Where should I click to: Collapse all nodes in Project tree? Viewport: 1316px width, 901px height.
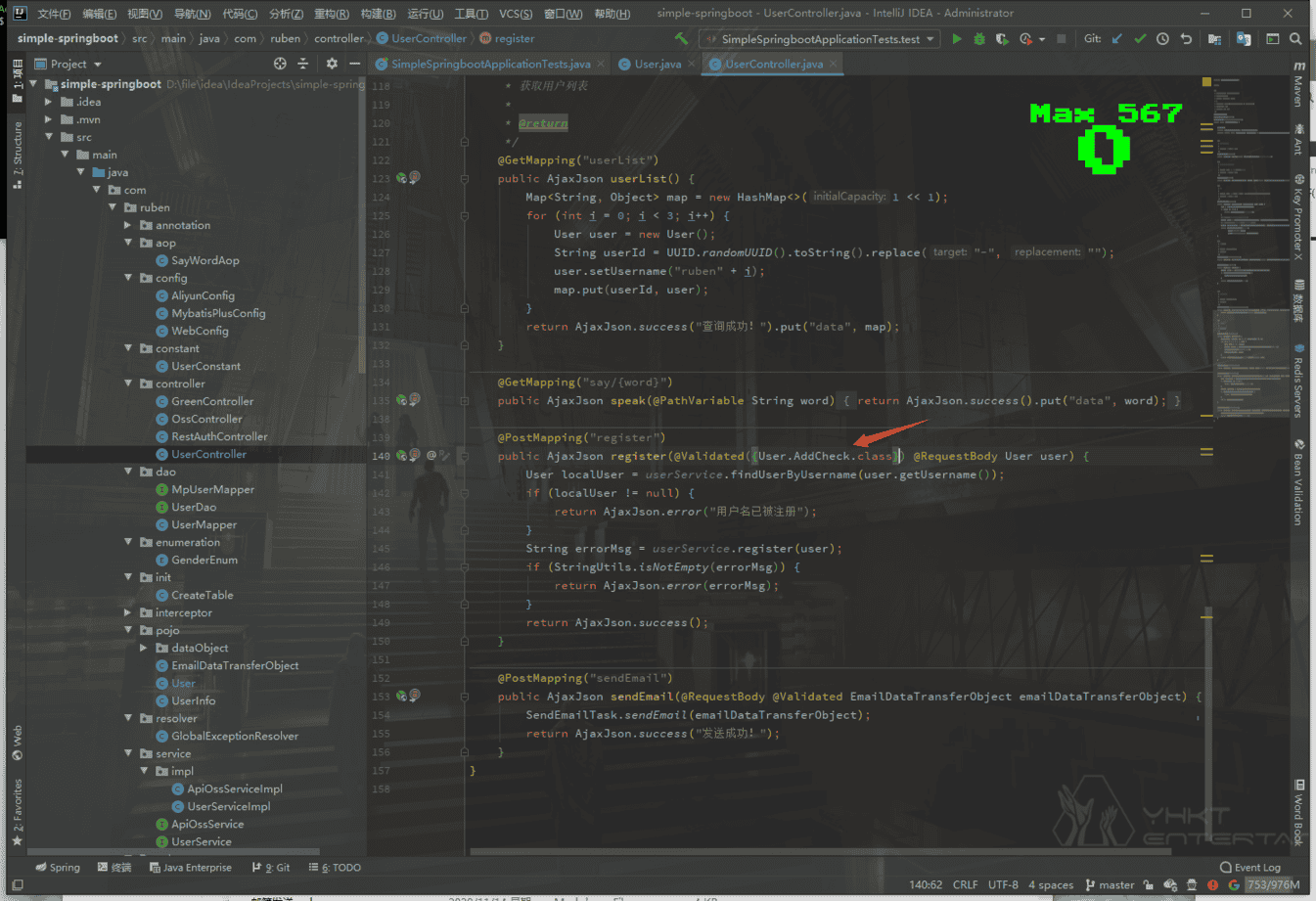tap(303, 64)
